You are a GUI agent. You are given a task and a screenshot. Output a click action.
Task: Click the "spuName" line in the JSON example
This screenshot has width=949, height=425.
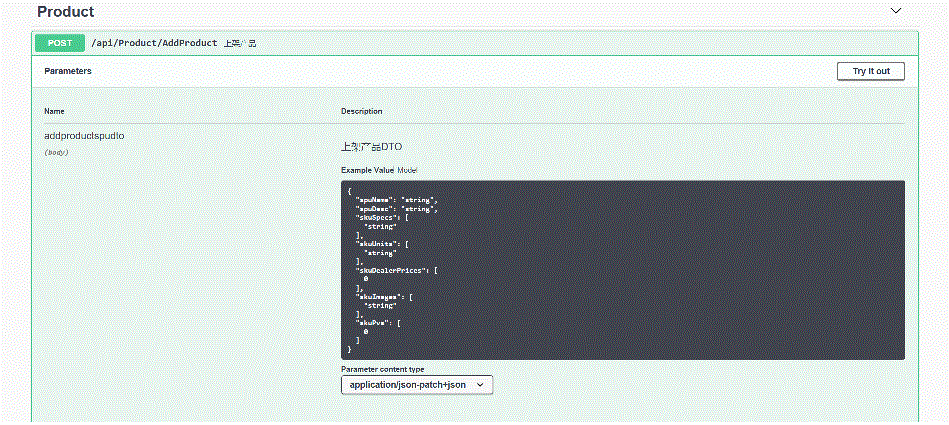pos(396,200)
